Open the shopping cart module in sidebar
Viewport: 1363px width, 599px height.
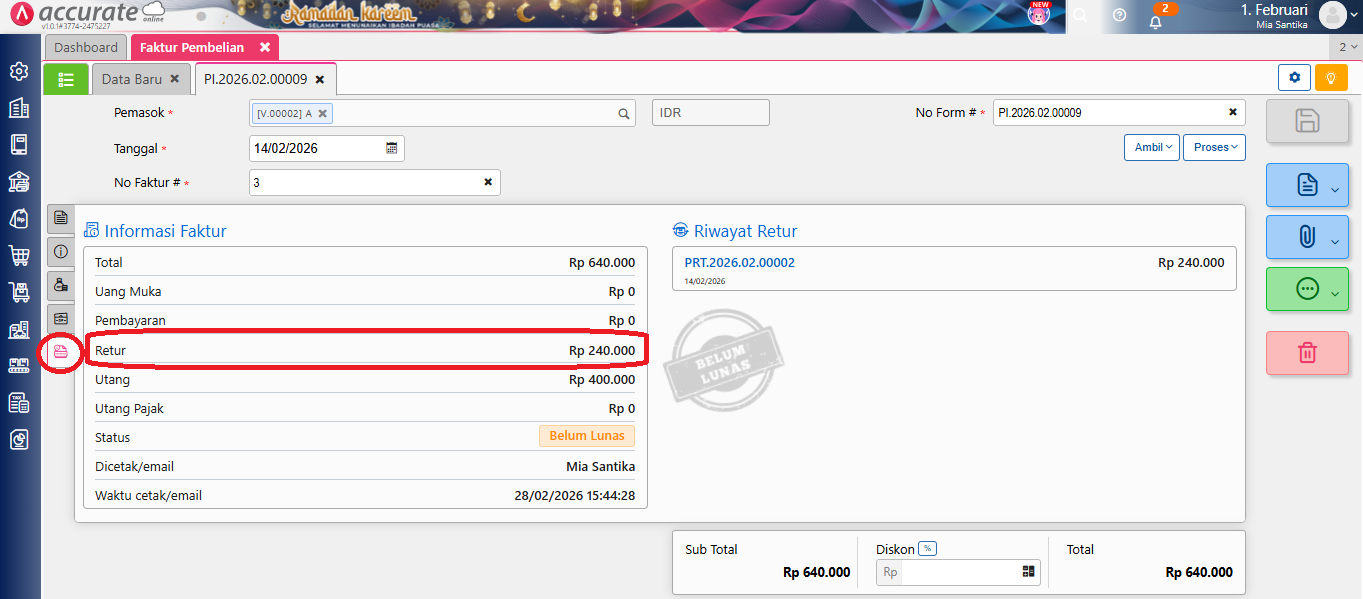pyautogui.click(x=18, y=255)
